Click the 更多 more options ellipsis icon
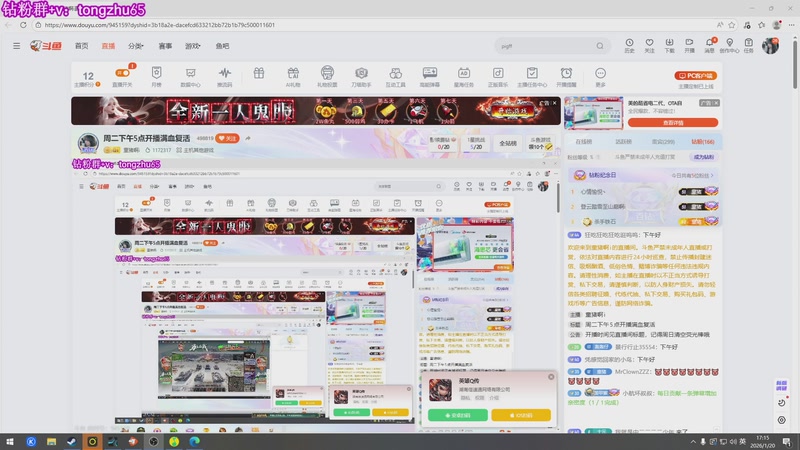Image resolution: width=800 pixels, height=450 pixels. 601,73
